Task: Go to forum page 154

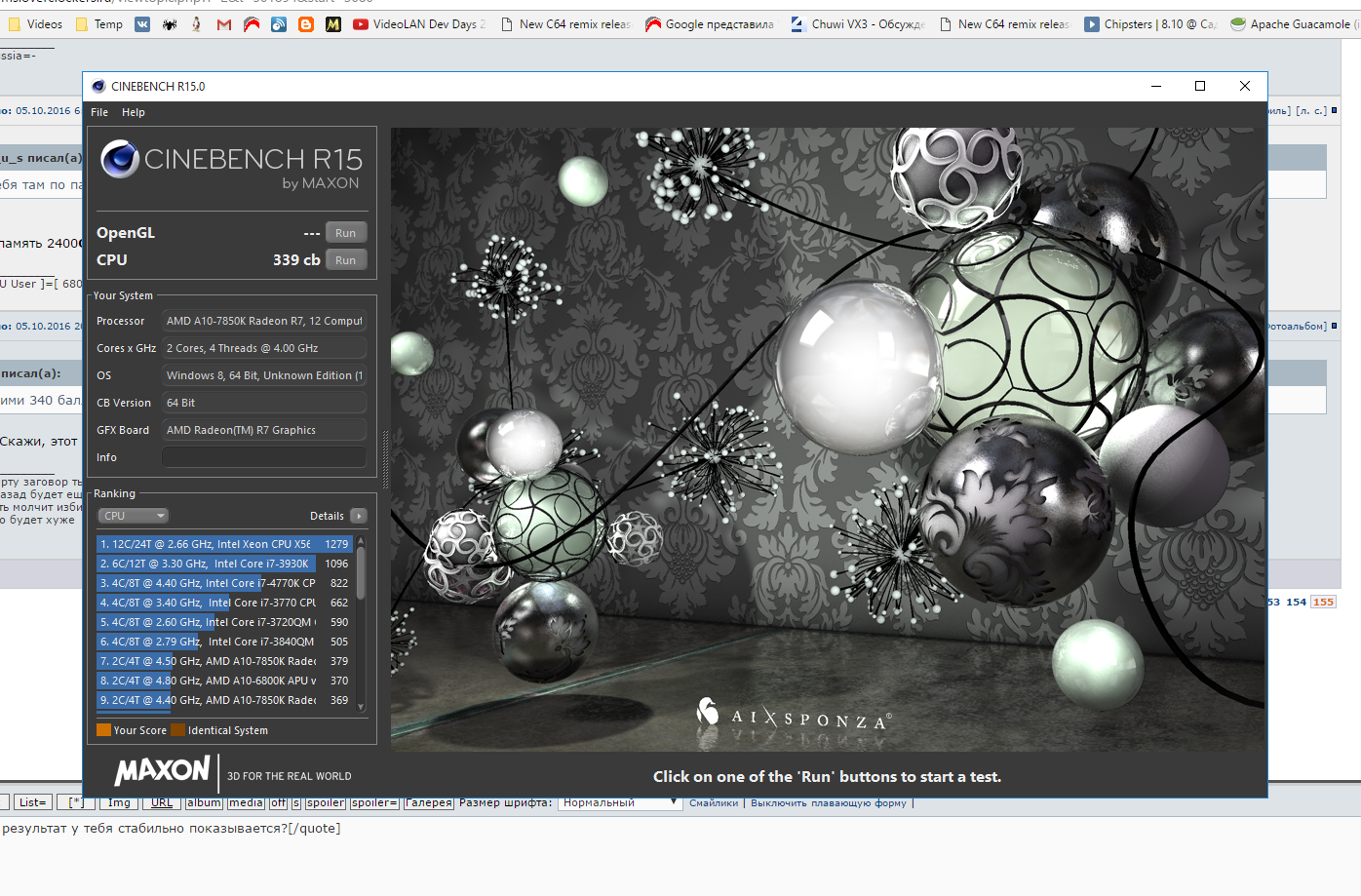Action: tap(1296, 602)
